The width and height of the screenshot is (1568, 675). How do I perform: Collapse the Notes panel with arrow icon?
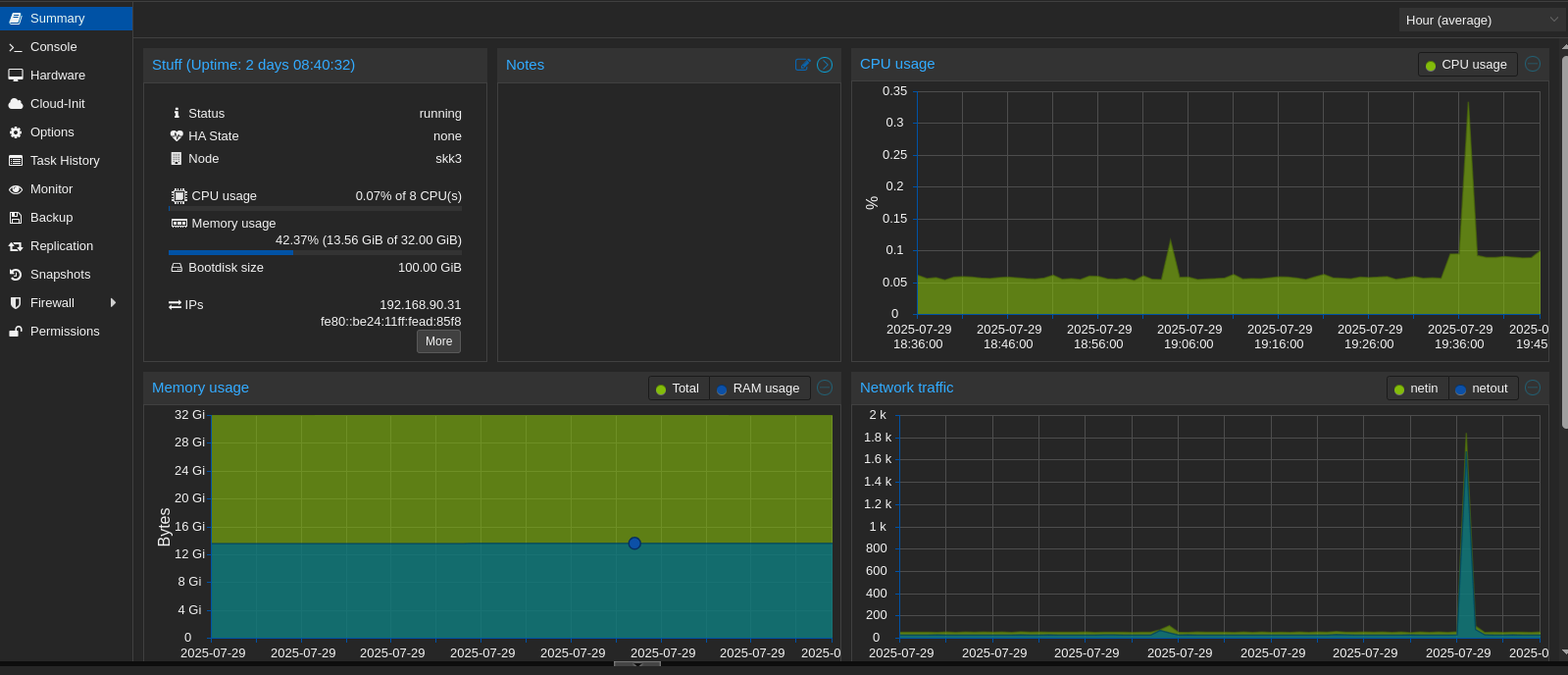coord(825,65)
